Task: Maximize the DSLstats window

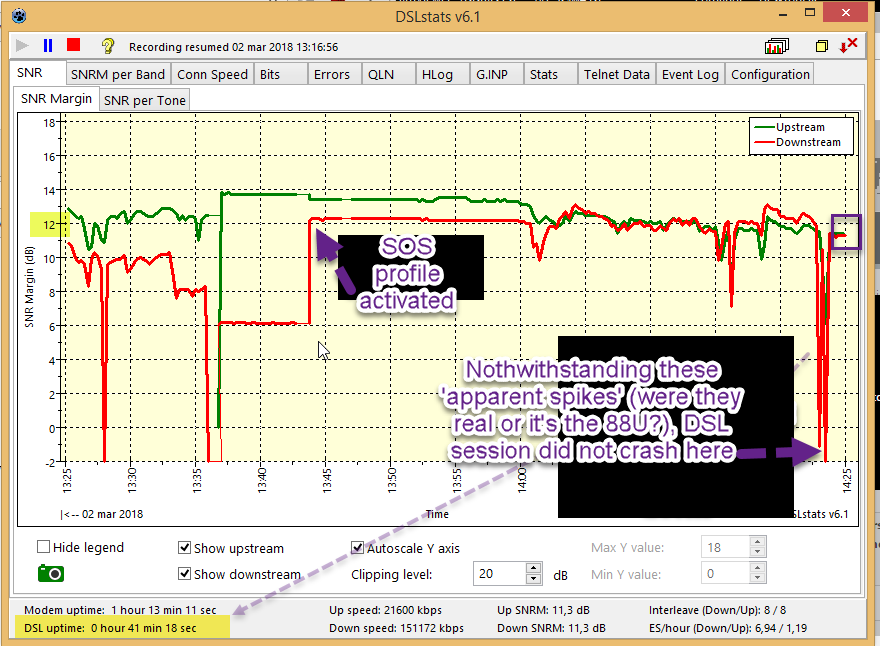Action: tap(810, 13)
